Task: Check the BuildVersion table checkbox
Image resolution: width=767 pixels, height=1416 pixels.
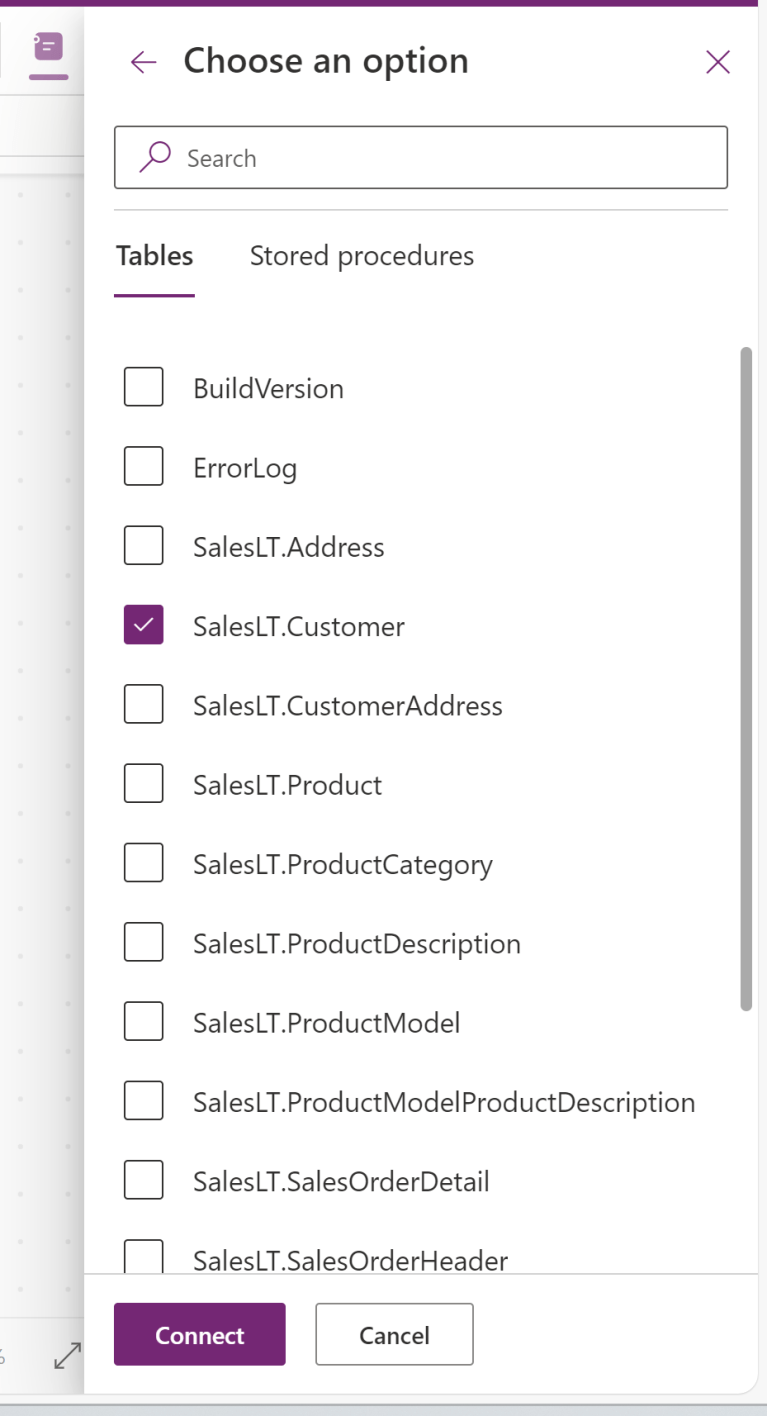Action: (143, 387)
